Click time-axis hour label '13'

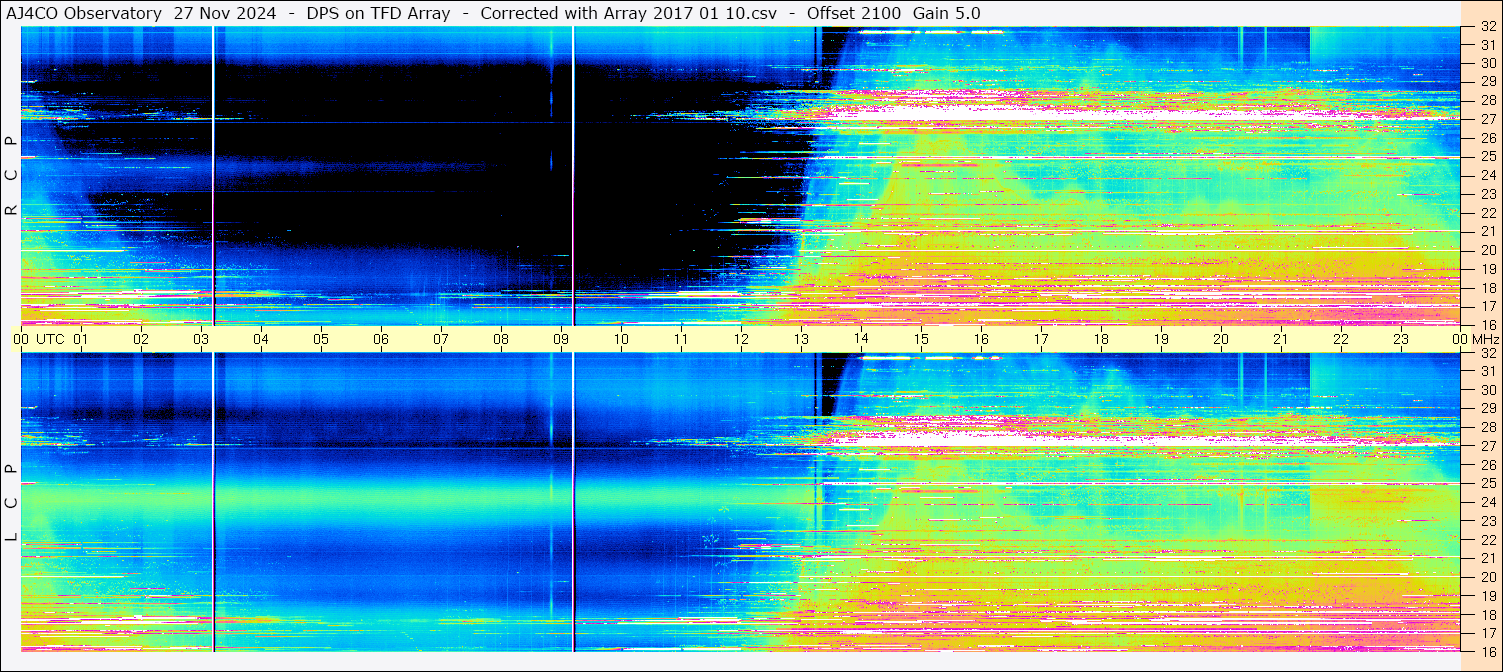pyautogui.click(x=801, y=339)
